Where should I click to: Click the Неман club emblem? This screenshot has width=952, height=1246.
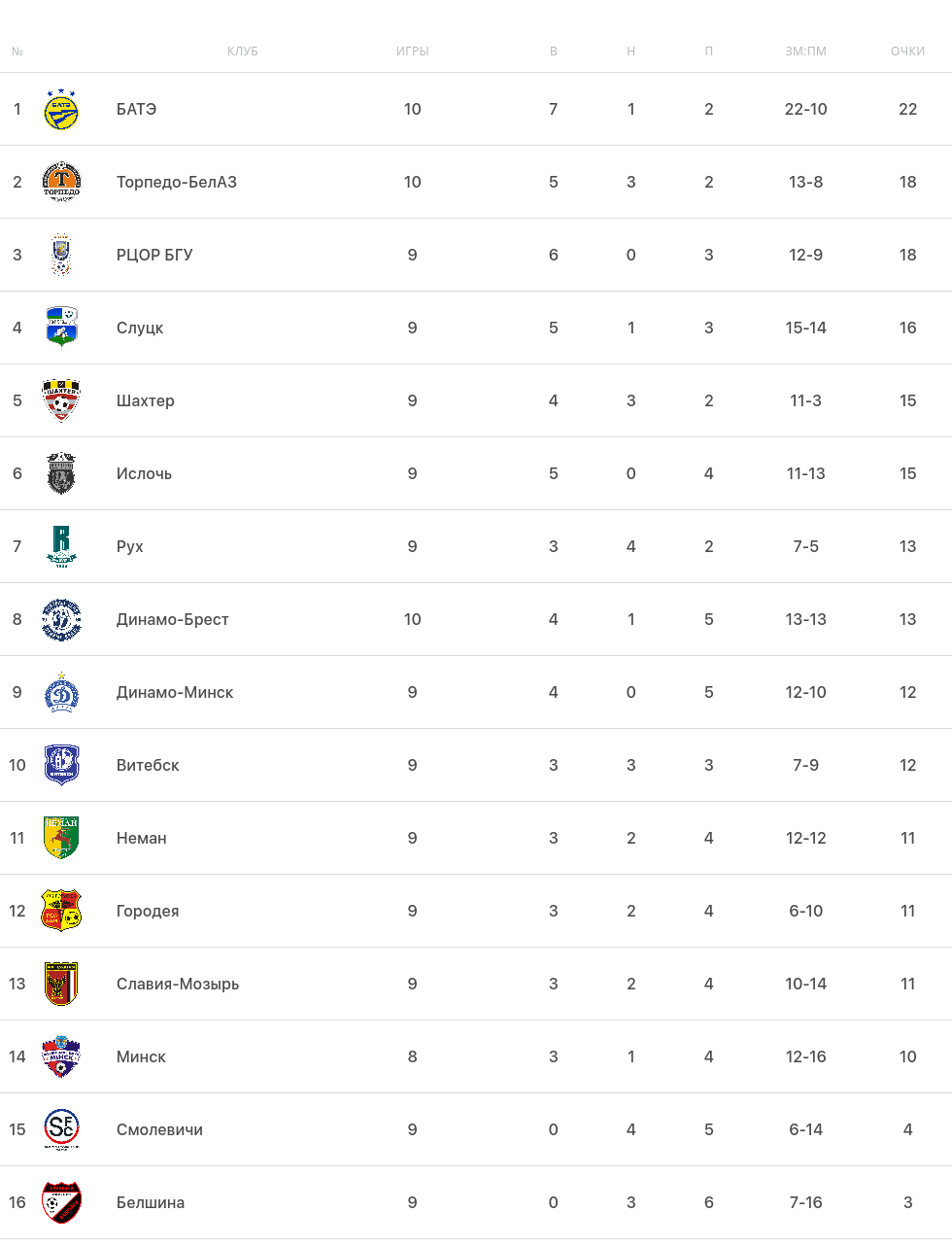tap(61, 838)
